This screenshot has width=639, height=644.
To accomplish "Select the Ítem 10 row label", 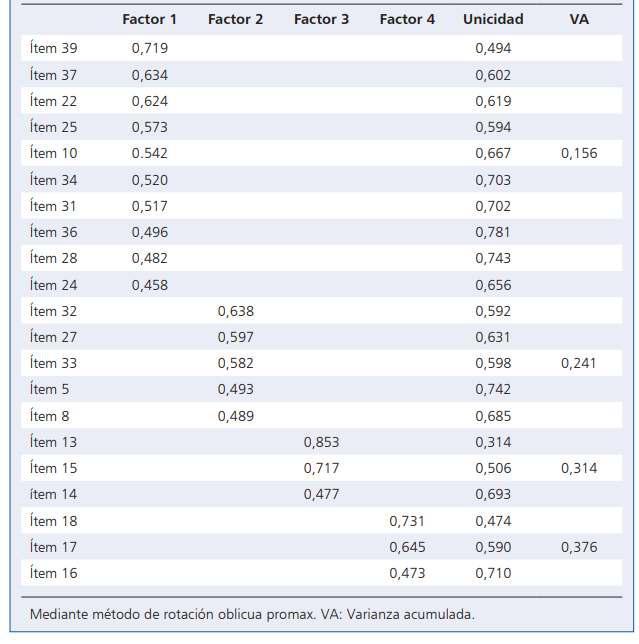I will coord(54,153).
